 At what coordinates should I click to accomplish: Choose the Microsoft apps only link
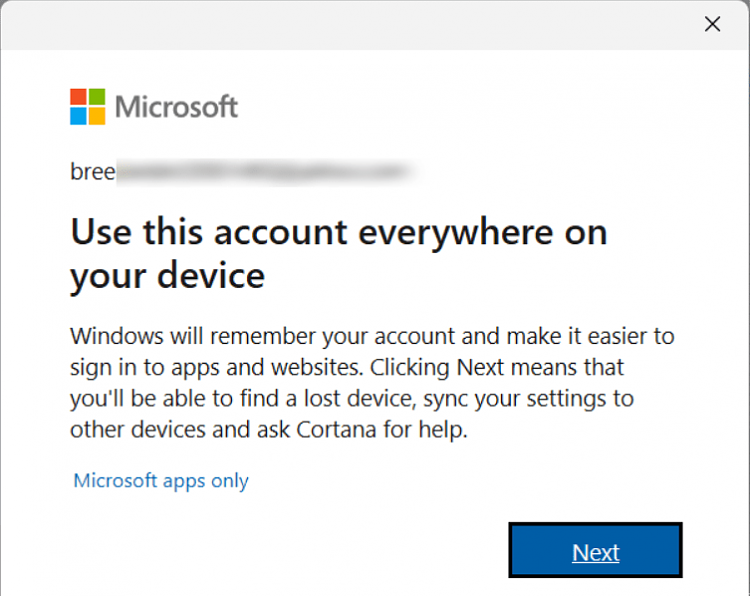pos(161,480)
